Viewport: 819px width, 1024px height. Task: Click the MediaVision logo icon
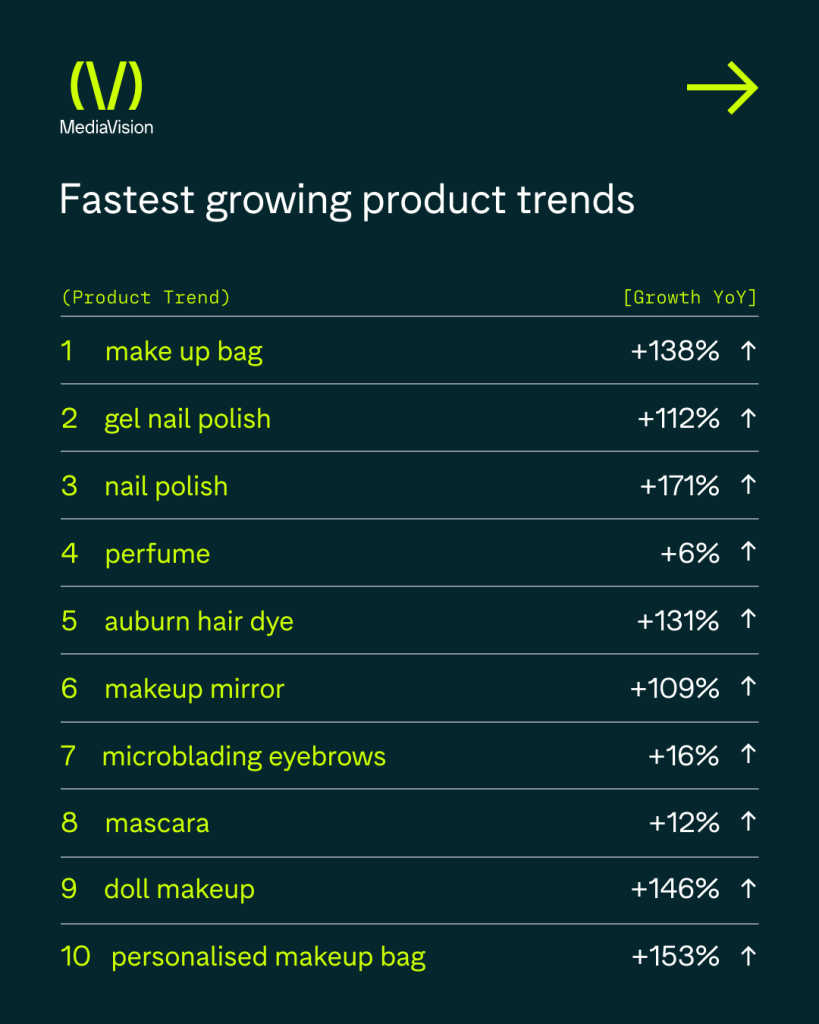click(106, 86)
